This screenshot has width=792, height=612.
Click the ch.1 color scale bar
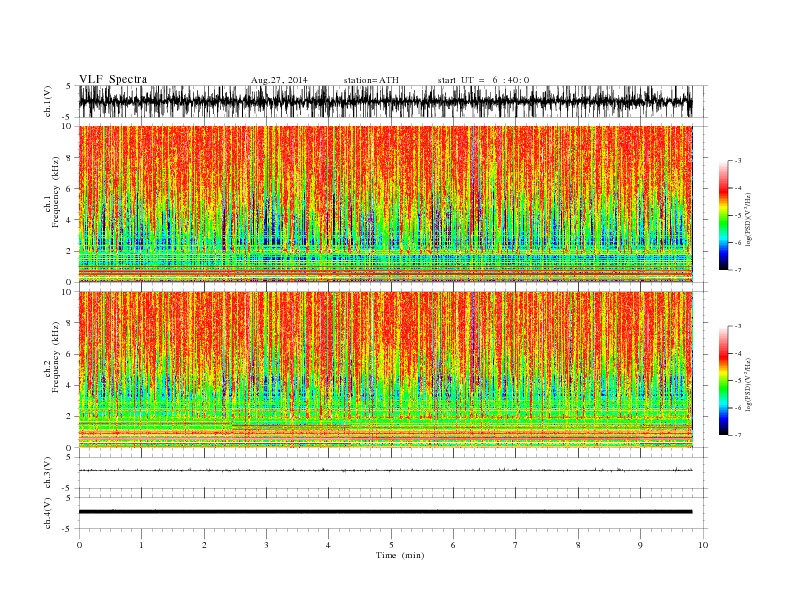point(723,215)
